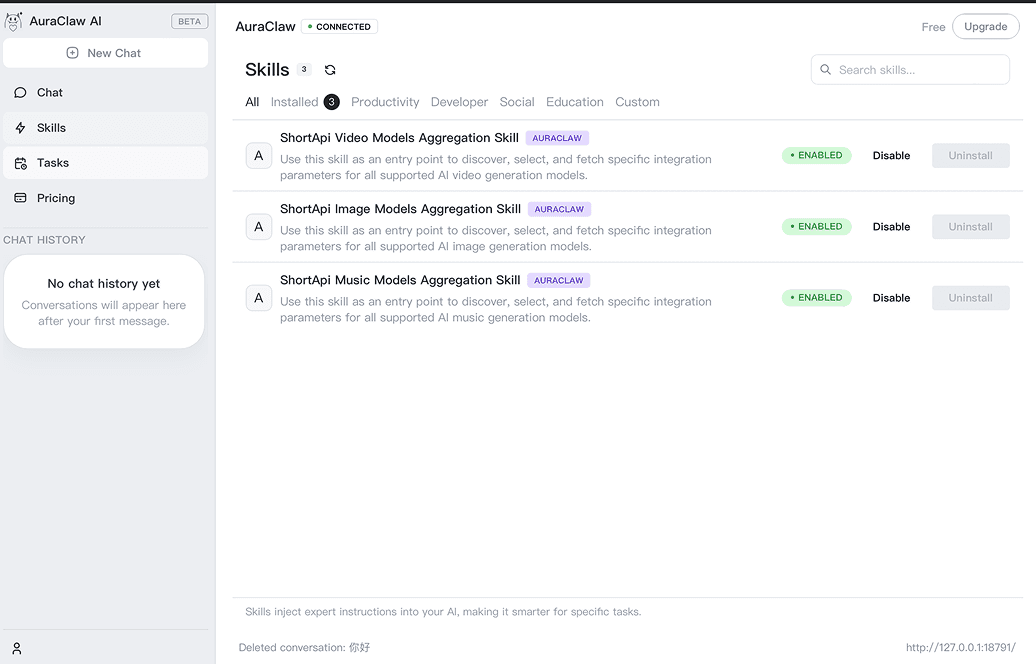Screen dimensions: 1036x664
Task: Open the Chat section
Action: [105, 92]
